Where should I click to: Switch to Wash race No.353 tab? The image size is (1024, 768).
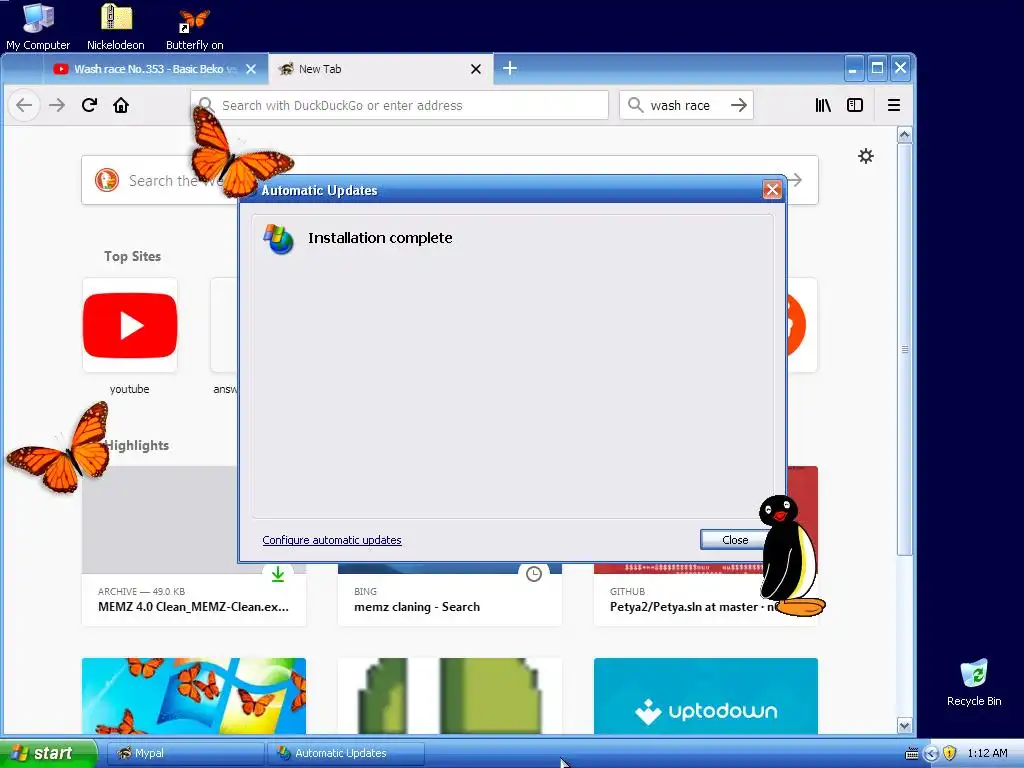click(155, 69)
